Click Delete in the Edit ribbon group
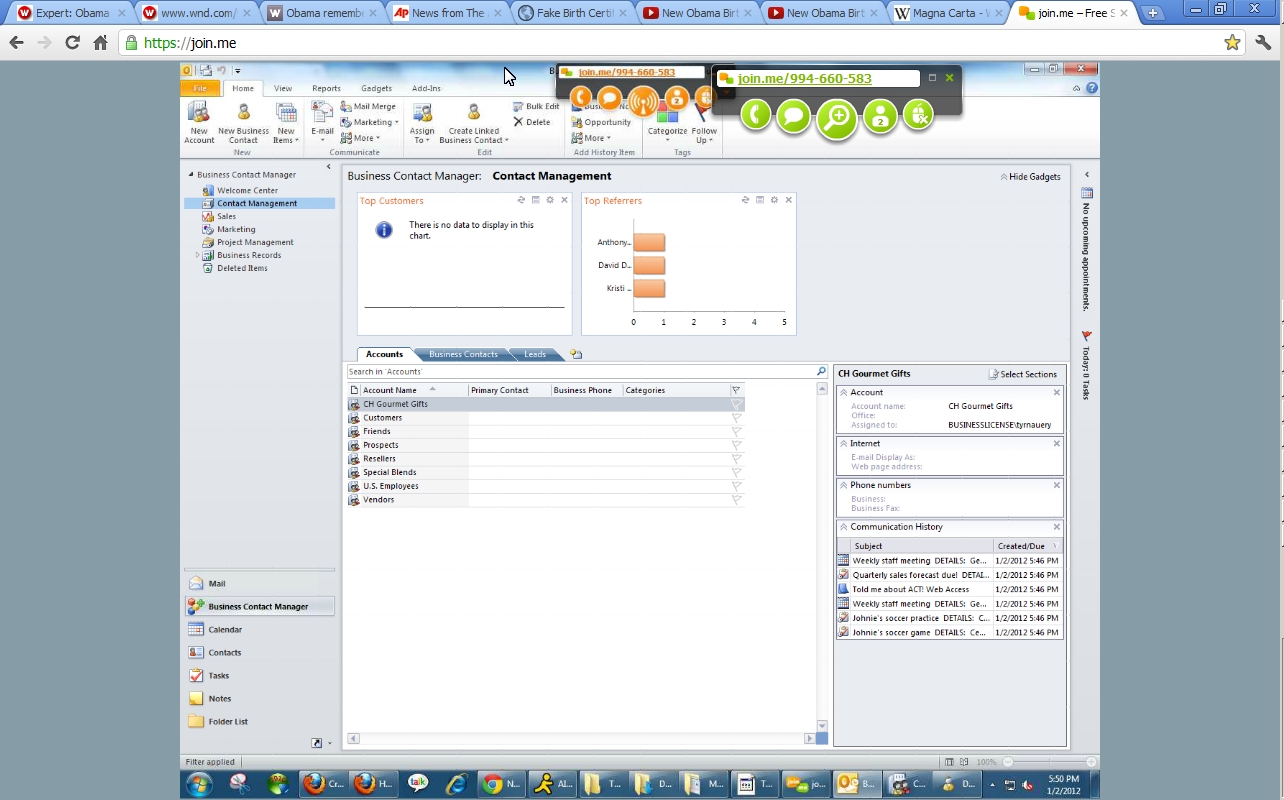The width and height of the screenshot is (1284, 800). [x=532, y=122]
